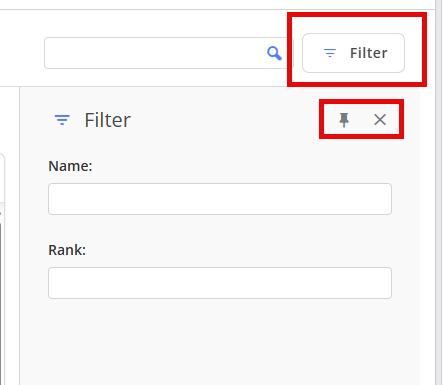
Task: Click the left end of the search box
Action: [57, 53]
